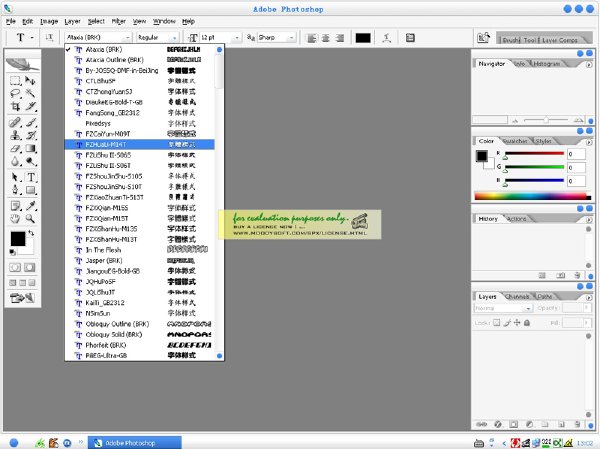This screenshot has width=600, height=449.
Task: Select the Path Selection tool
Action: 15,177
